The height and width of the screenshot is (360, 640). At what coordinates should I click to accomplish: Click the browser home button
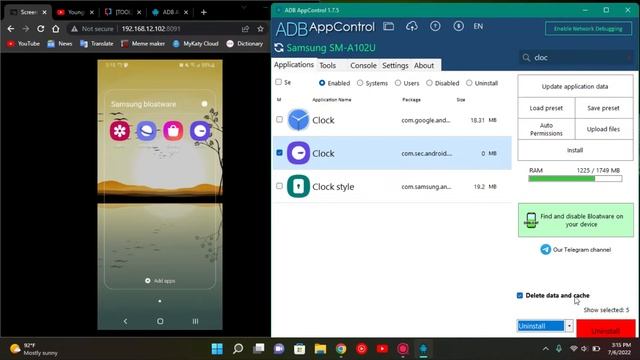click(56, 29)
